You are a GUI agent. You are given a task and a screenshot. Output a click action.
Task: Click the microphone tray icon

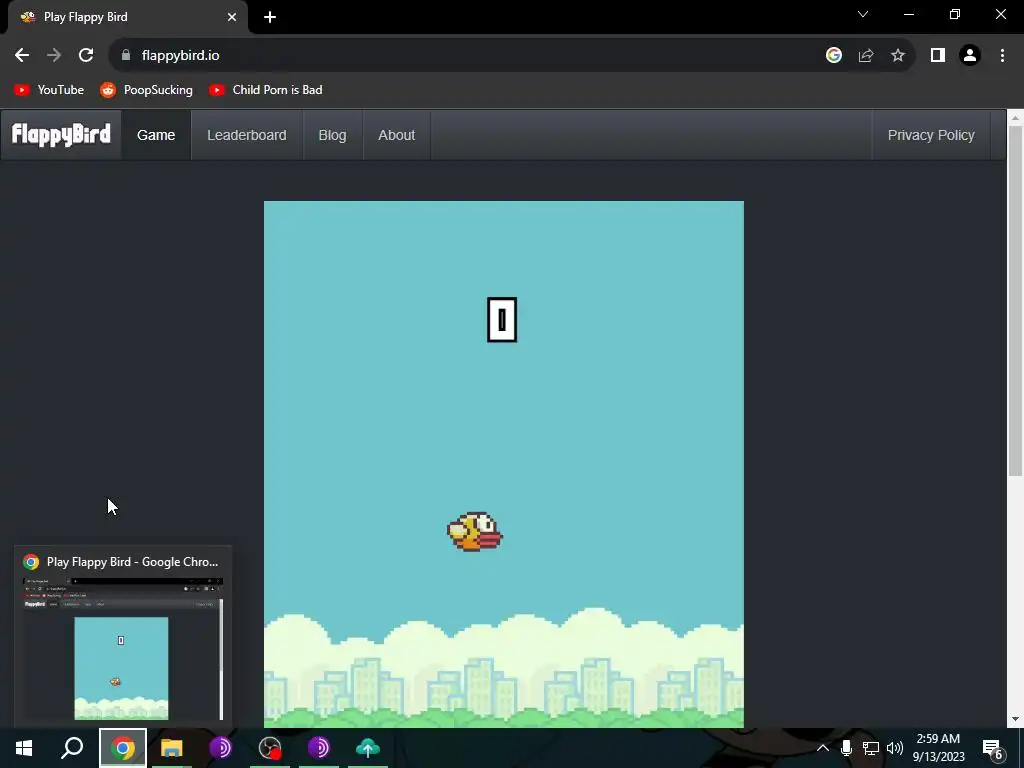[x=846, y=748]
